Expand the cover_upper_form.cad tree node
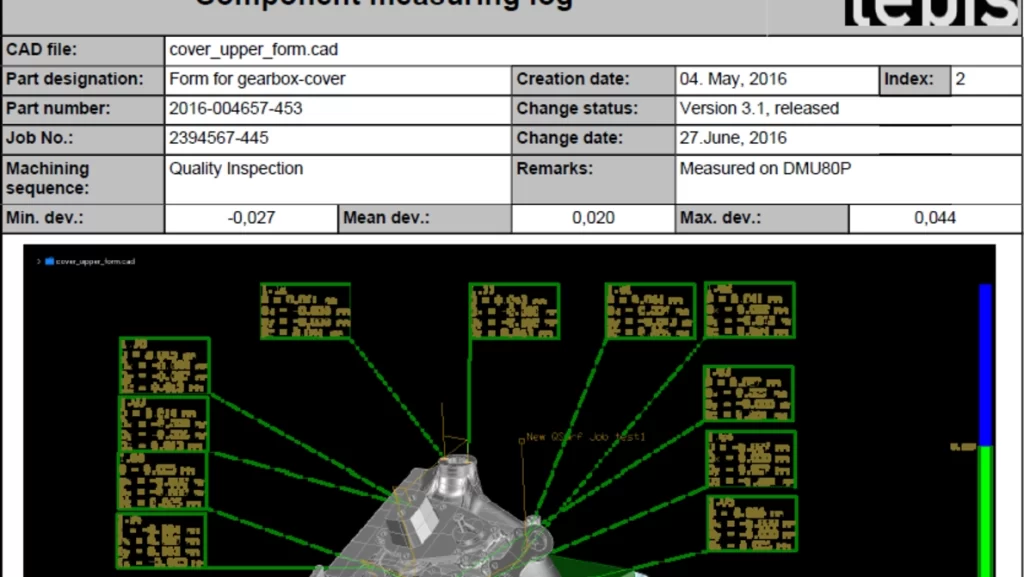 (39, 261)
